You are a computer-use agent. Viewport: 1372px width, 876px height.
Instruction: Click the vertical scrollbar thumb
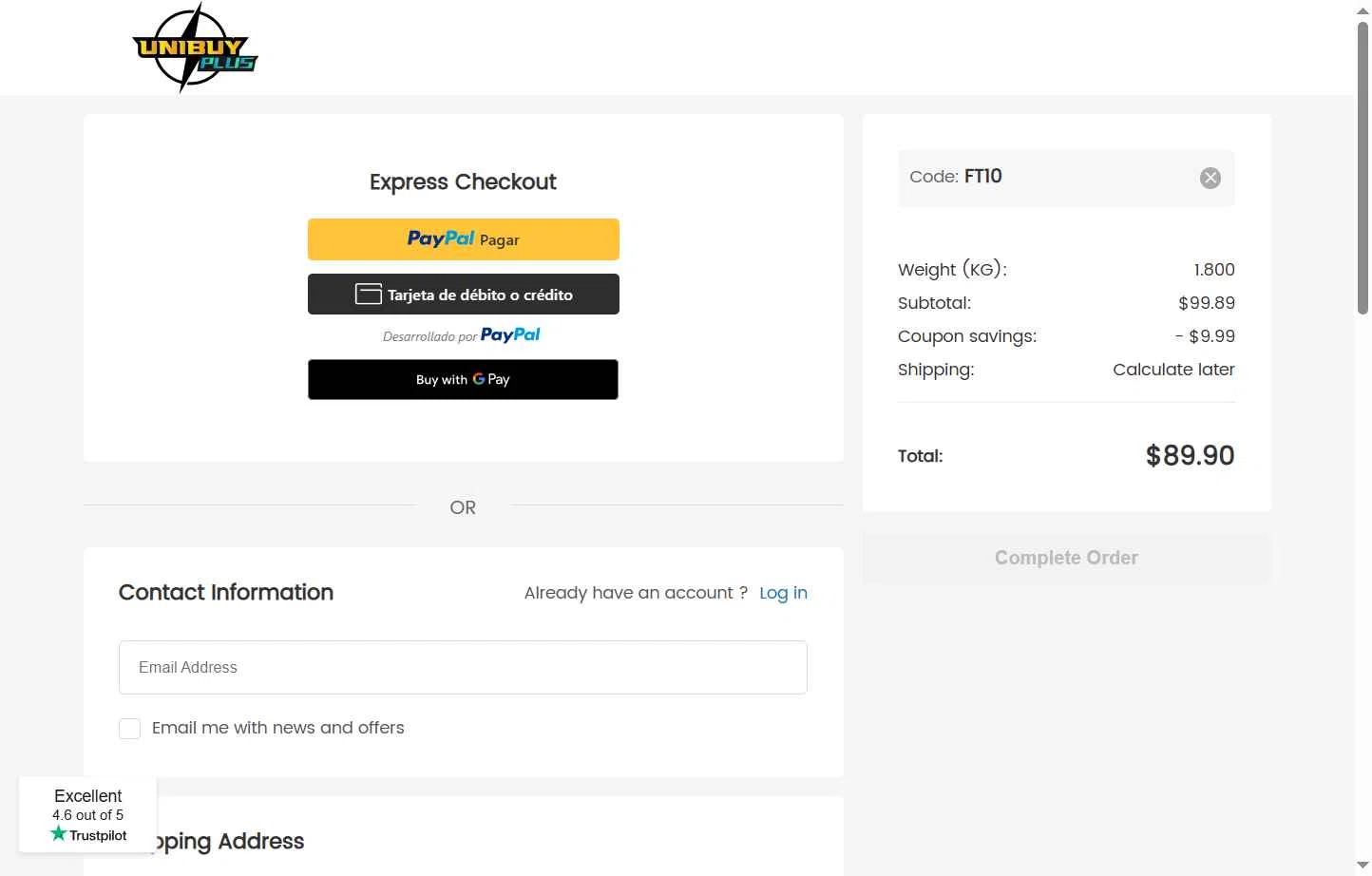[1362, 168]
